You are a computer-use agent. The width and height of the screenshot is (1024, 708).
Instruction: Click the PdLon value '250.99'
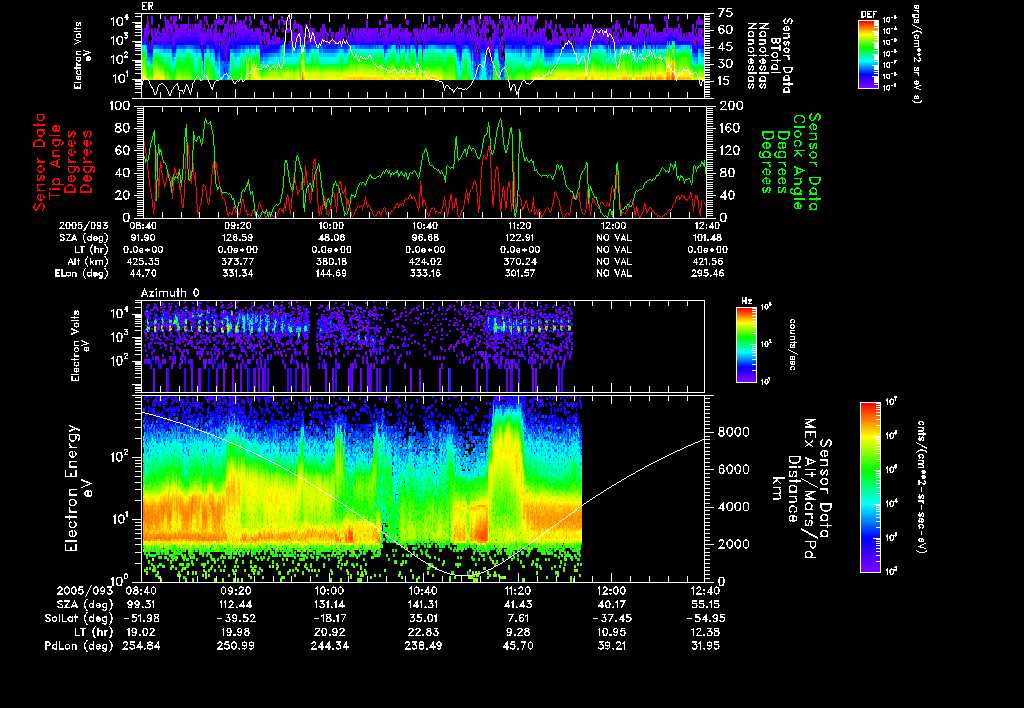pos(236,646)
